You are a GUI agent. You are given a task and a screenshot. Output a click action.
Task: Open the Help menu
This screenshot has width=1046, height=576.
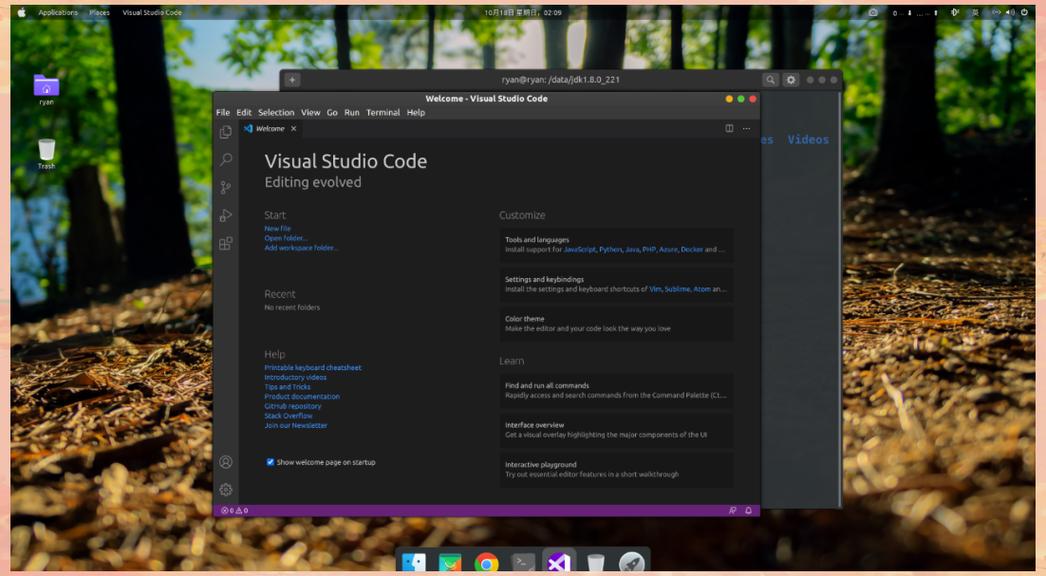(x=416, y=112)
